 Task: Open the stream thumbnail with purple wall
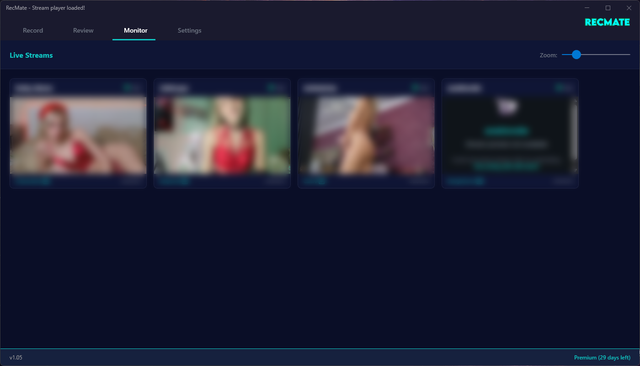(366, 135)
